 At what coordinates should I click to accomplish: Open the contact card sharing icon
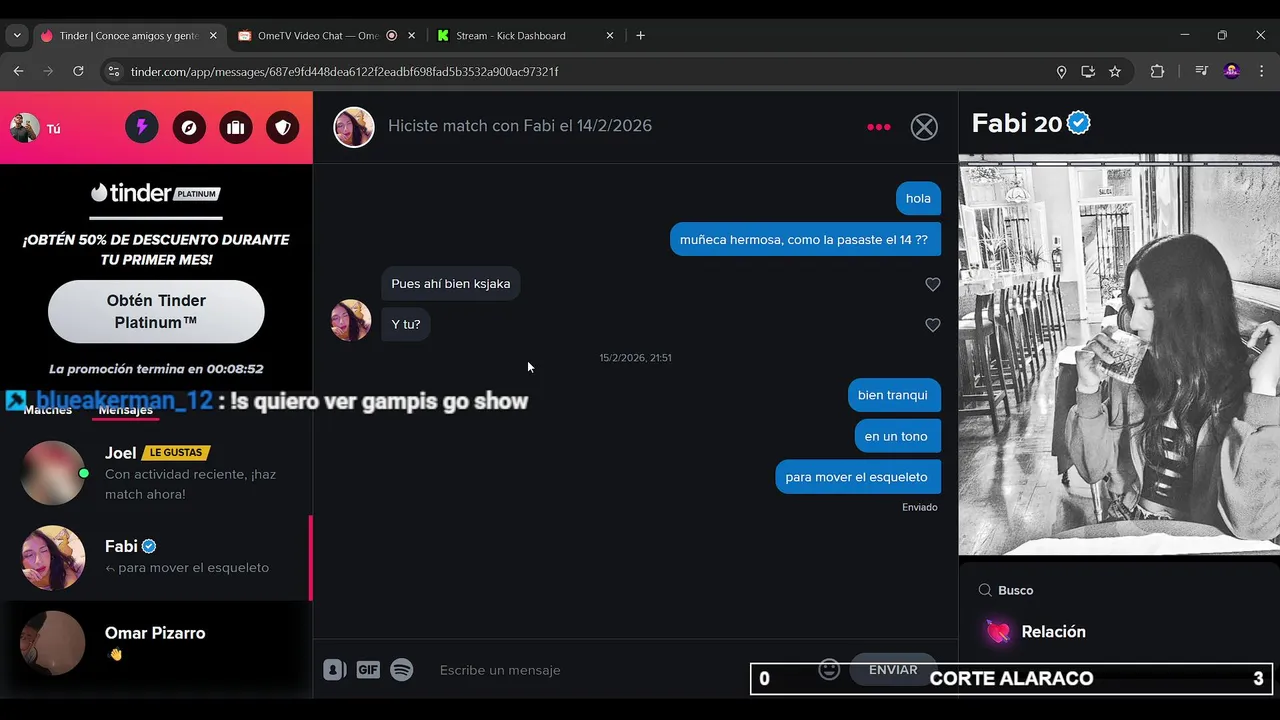[x=335, y=670]
